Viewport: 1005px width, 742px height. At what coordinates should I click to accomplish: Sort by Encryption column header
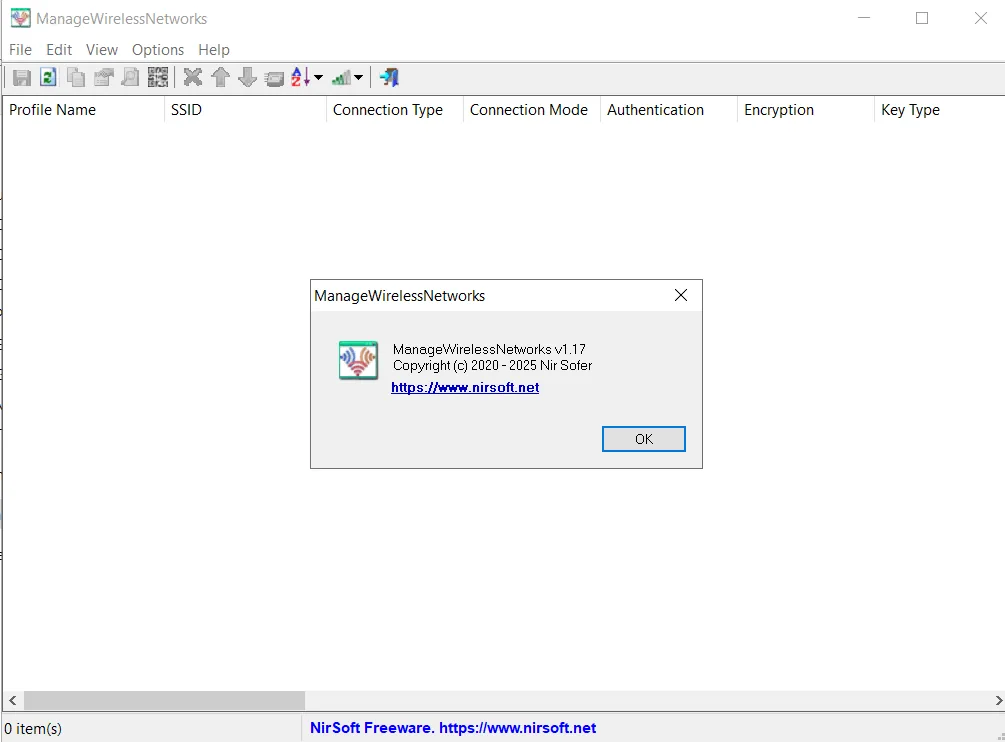(x=806, y=110)
